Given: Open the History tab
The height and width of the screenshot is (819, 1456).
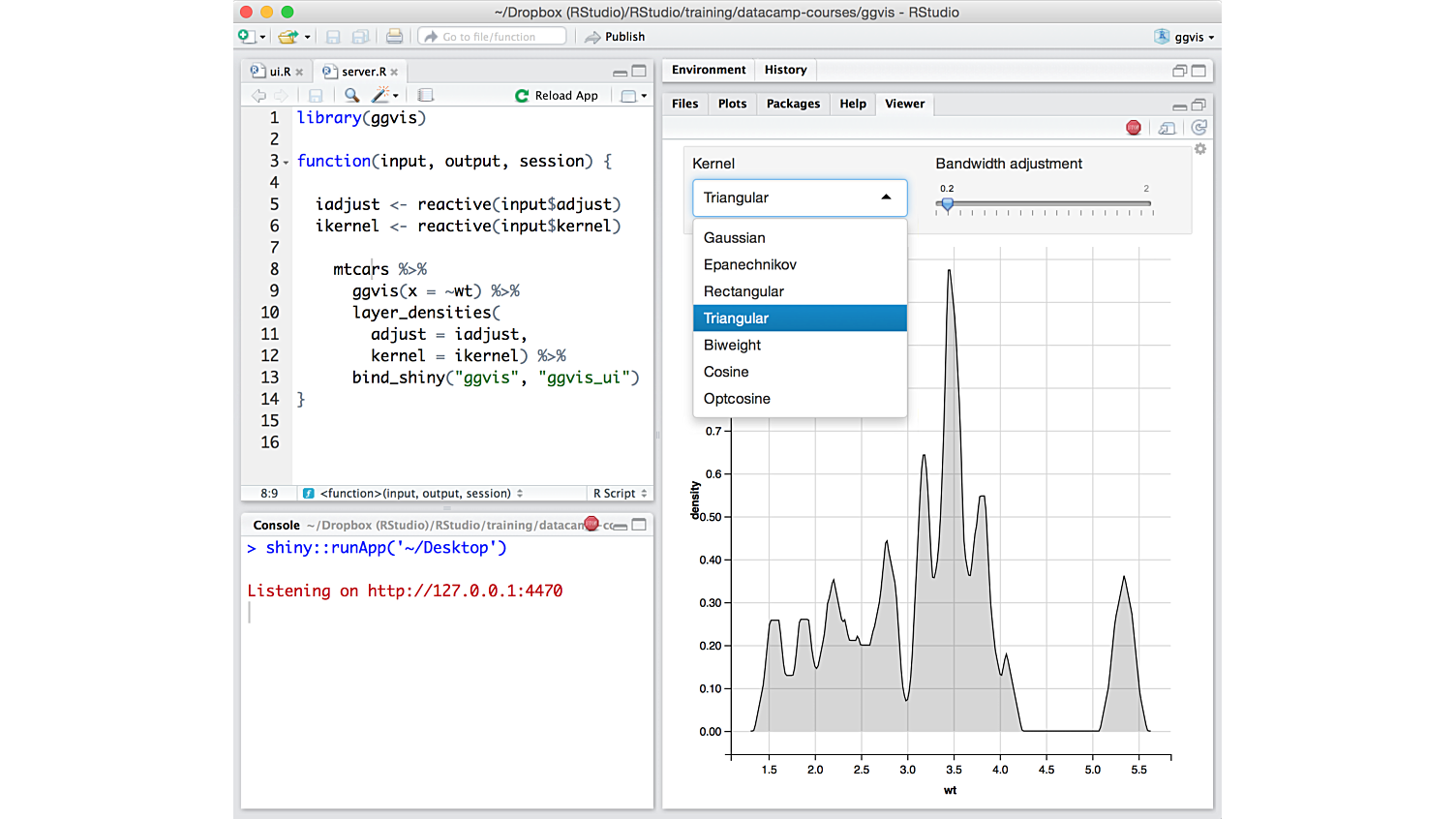Looking at the screenshot, I should coord(785,70).
